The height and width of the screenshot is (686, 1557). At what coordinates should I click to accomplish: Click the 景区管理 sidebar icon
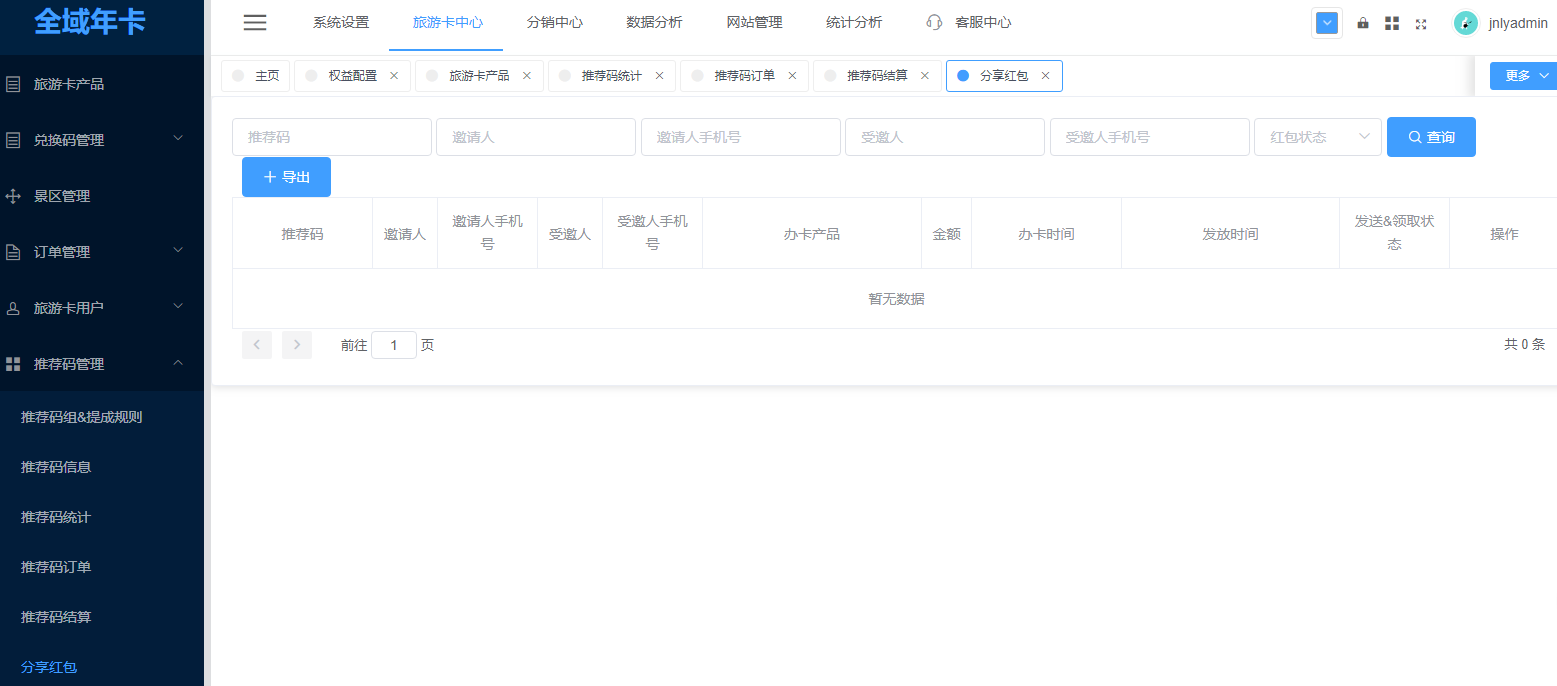click(13, 196)
